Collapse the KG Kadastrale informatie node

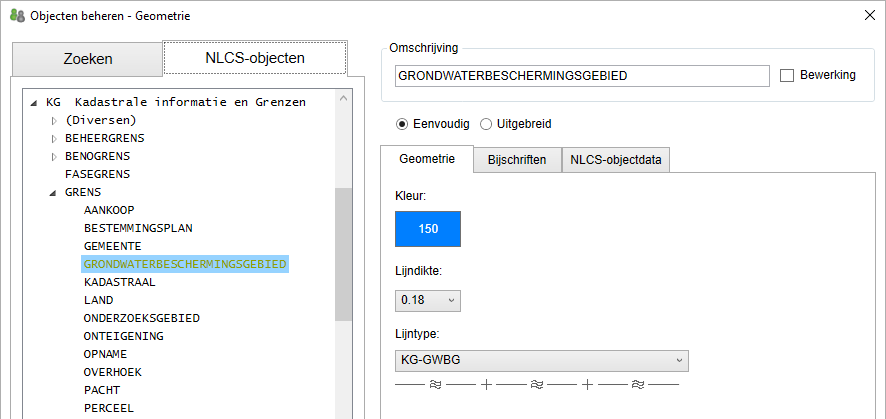35,102
